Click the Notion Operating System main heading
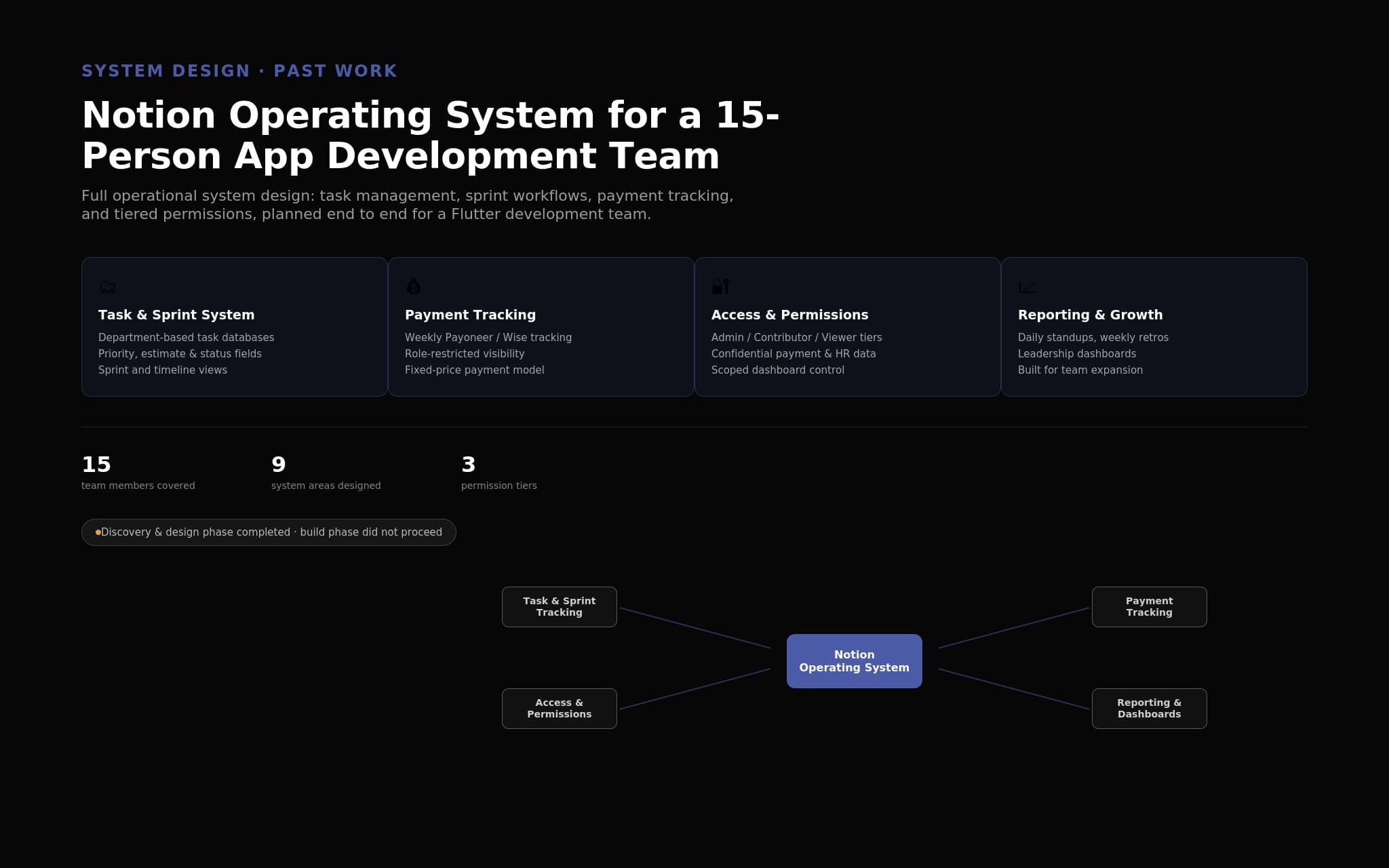Image resolution: width=1389 pixels, height=868 pixels. 431,135
